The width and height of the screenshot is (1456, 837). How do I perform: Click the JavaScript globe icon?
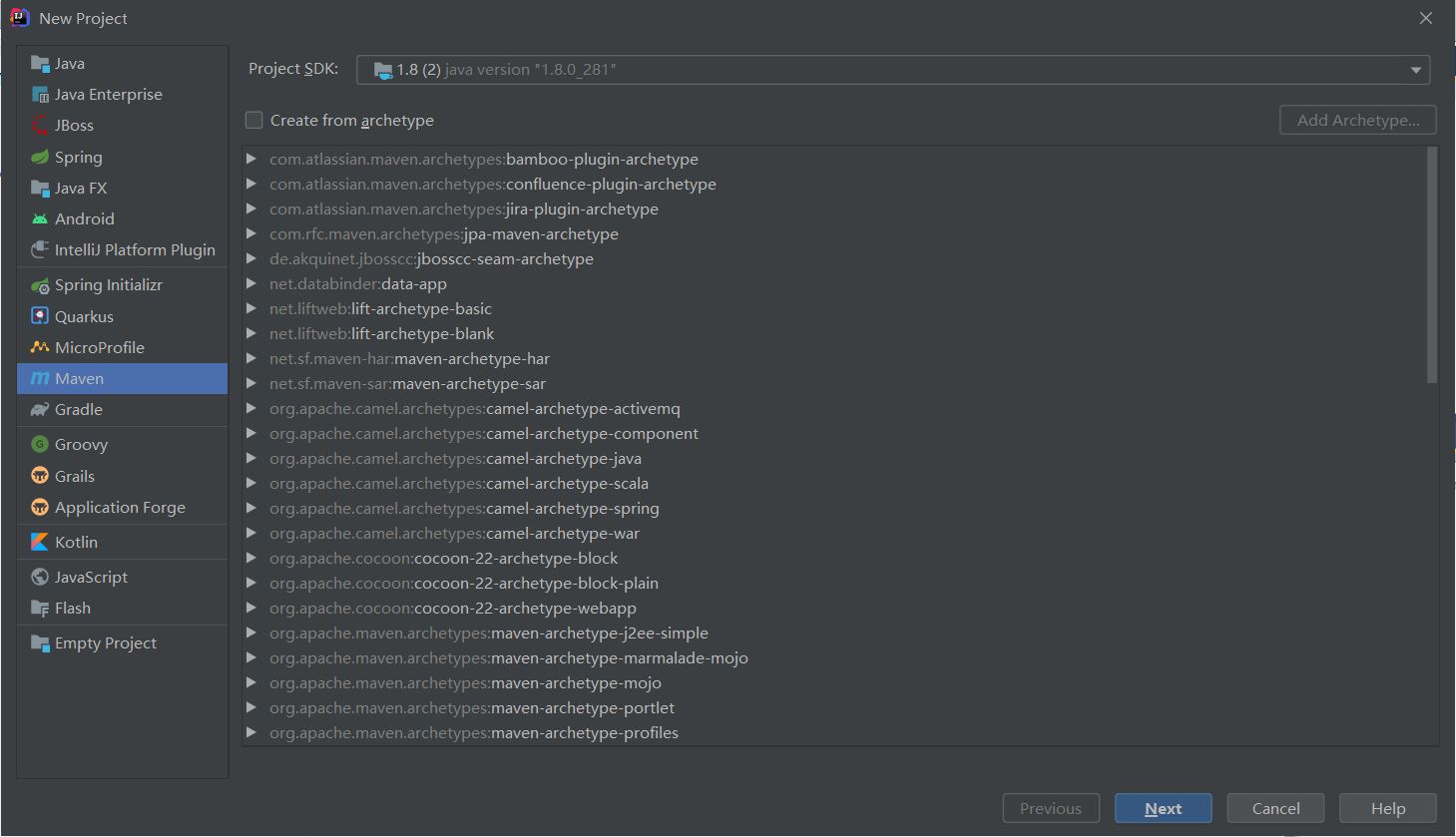click(x=40, y=577)
